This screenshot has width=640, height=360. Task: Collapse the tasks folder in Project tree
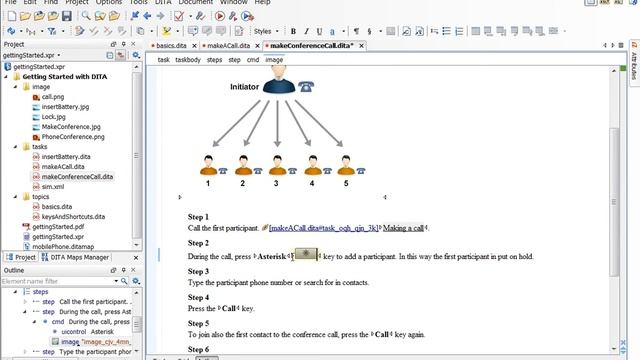[16, 147]
